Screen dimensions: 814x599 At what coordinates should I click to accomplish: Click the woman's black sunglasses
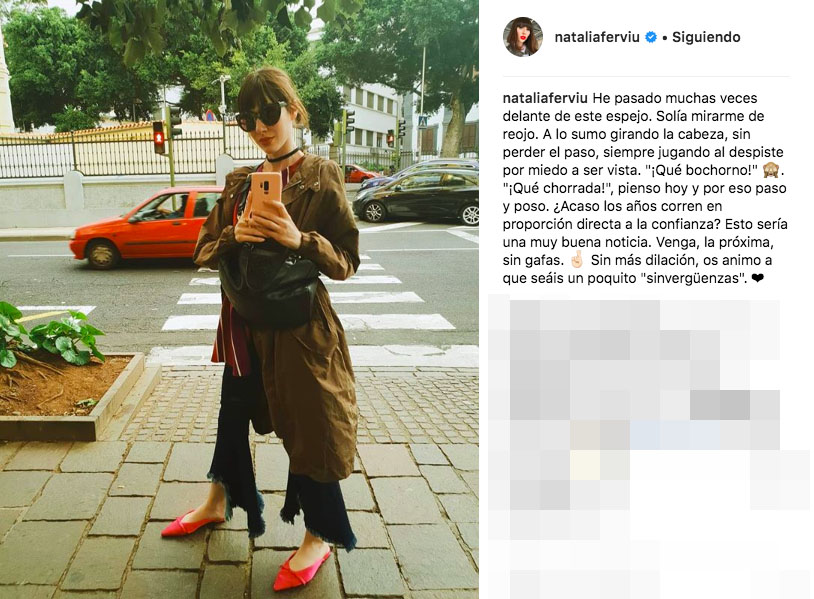260,116
